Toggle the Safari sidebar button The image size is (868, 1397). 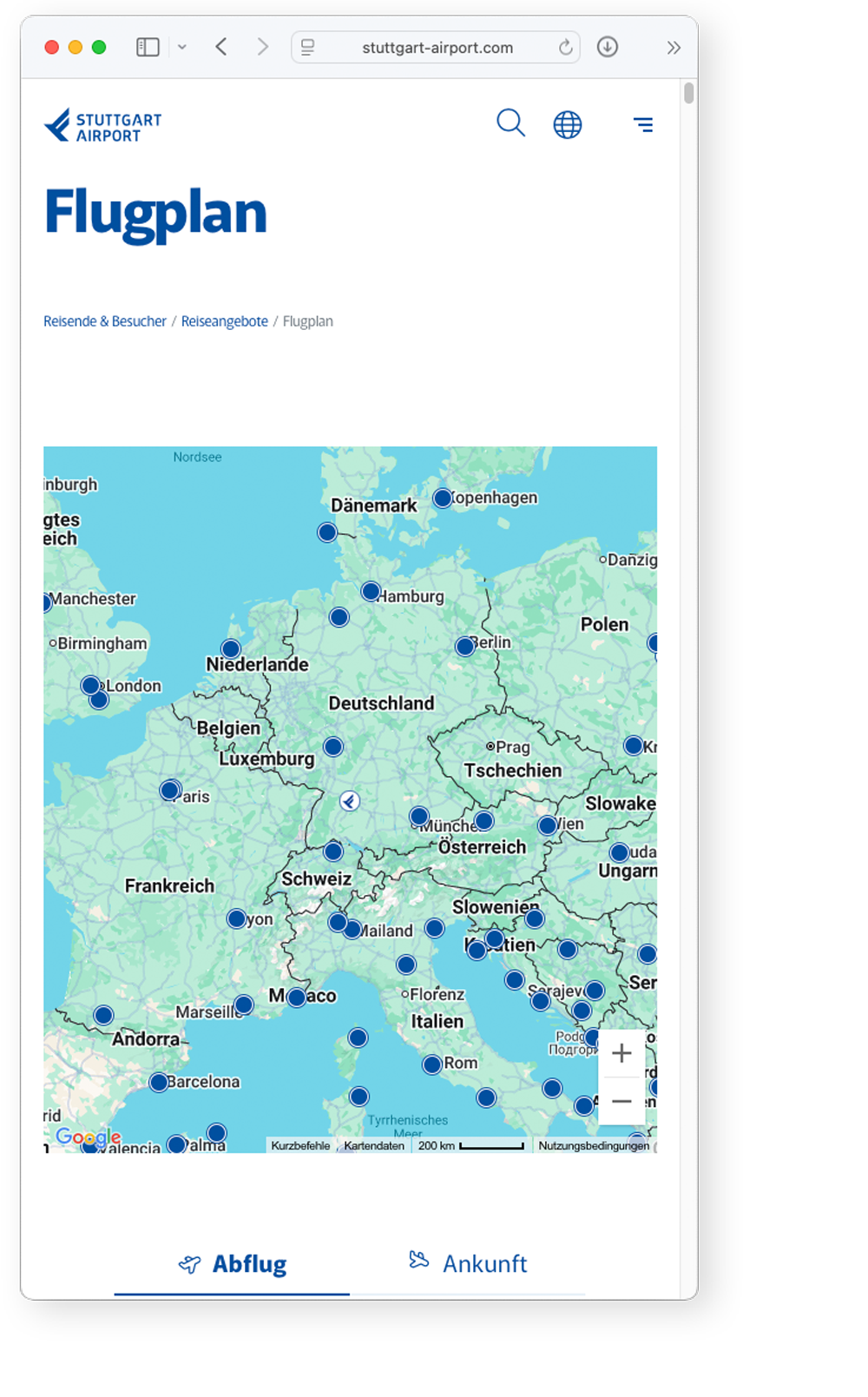(x=148, y=47)
